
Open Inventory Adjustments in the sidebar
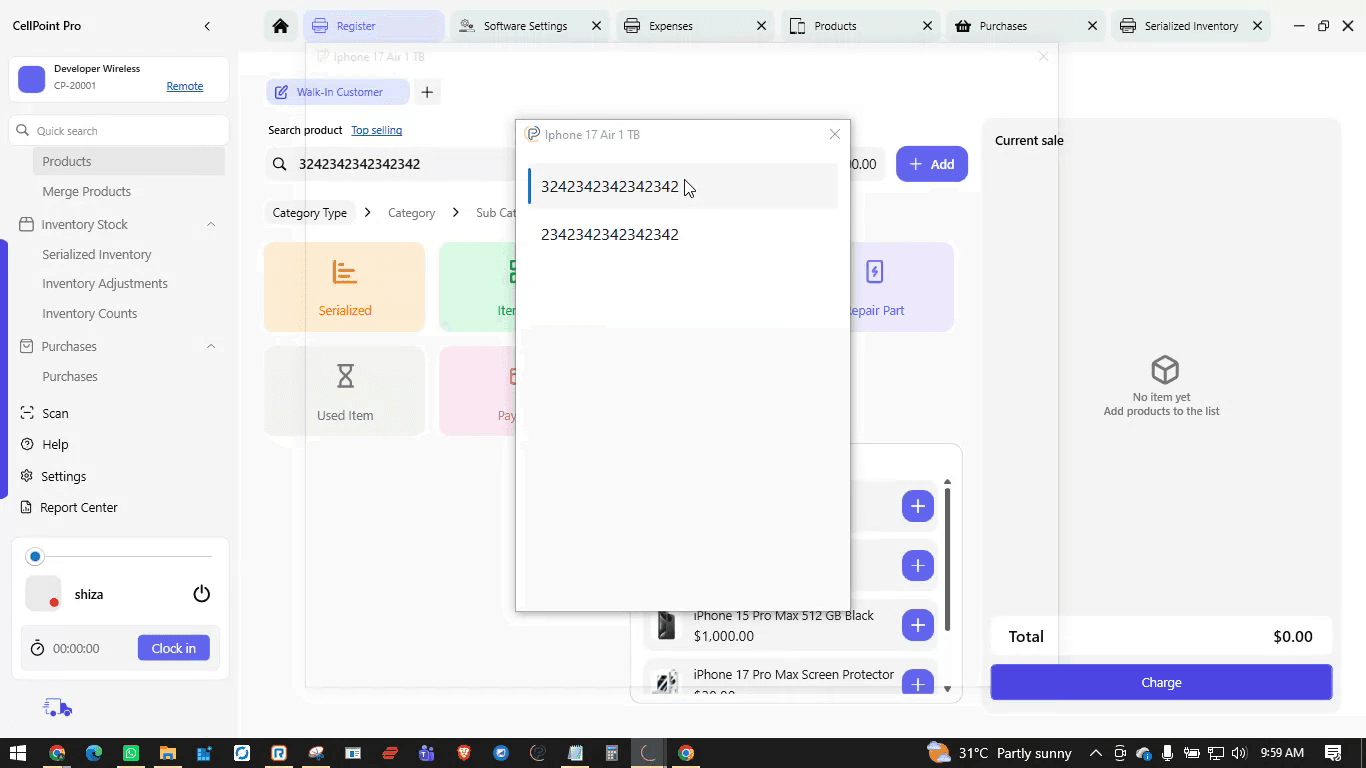click(x=105, y=283)
